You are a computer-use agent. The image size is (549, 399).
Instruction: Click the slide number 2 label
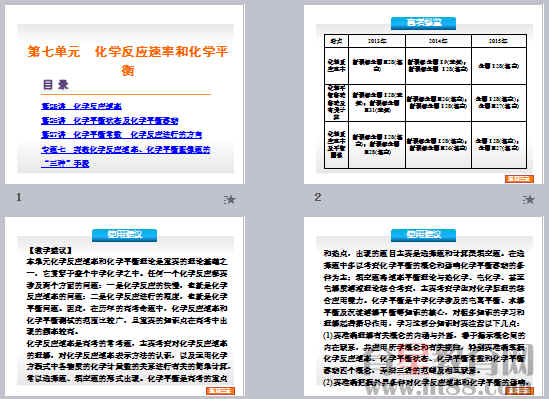(318, 197)
